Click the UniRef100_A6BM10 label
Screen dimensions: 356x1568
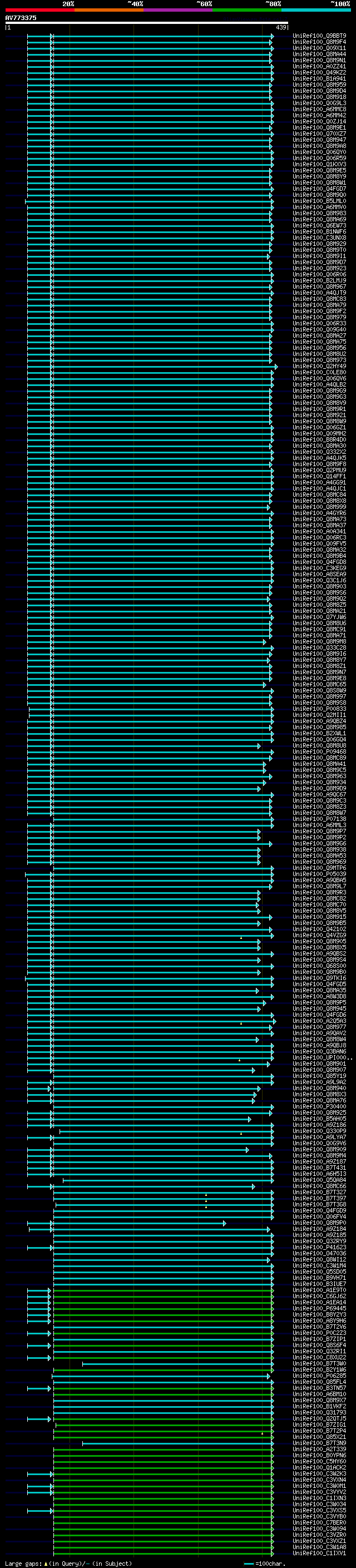point(319,1394)
